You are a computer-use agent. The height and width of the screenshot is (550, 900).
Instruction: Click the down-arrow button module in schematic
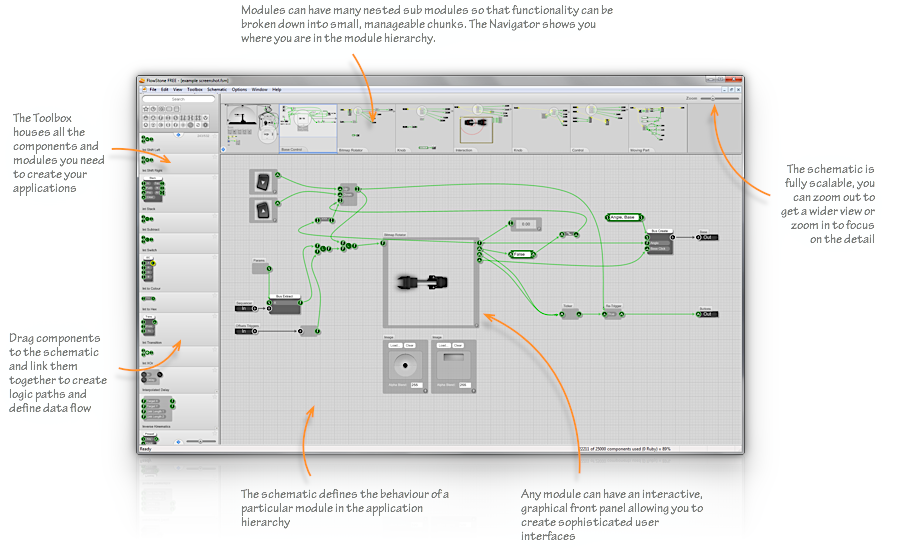click(x=263, y=182)
